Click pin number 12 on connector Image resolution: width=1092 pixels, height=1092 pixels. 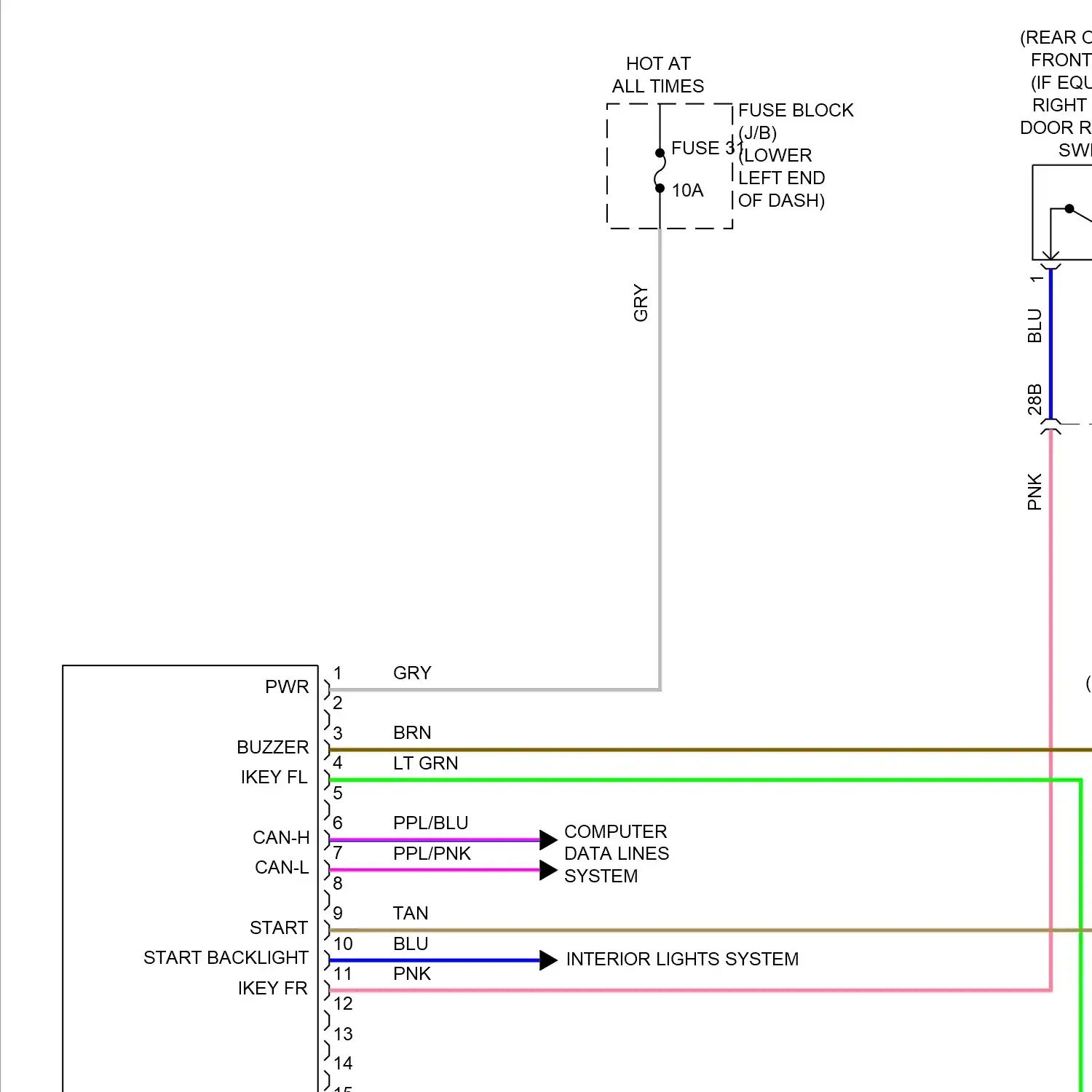coord(343,1003)
